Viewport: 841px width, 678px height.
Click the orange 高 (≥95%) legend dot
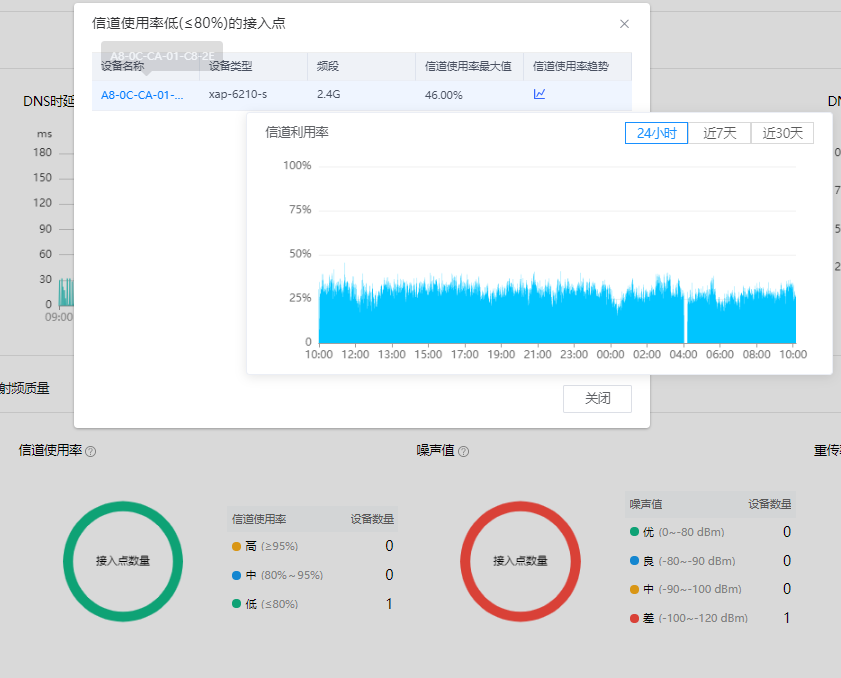pos(236,546)
